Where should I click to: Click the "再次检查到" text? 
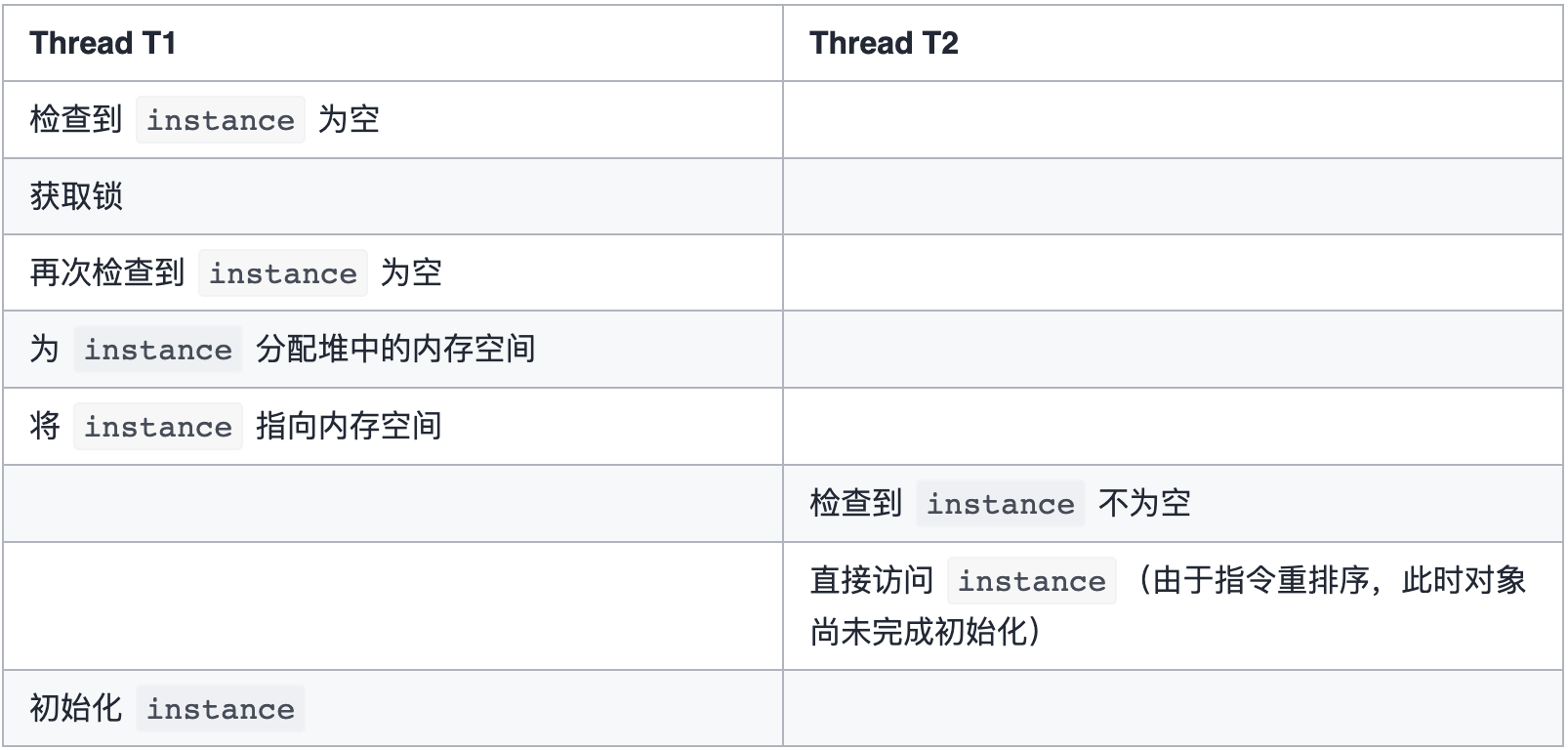[x=107, y=272]
